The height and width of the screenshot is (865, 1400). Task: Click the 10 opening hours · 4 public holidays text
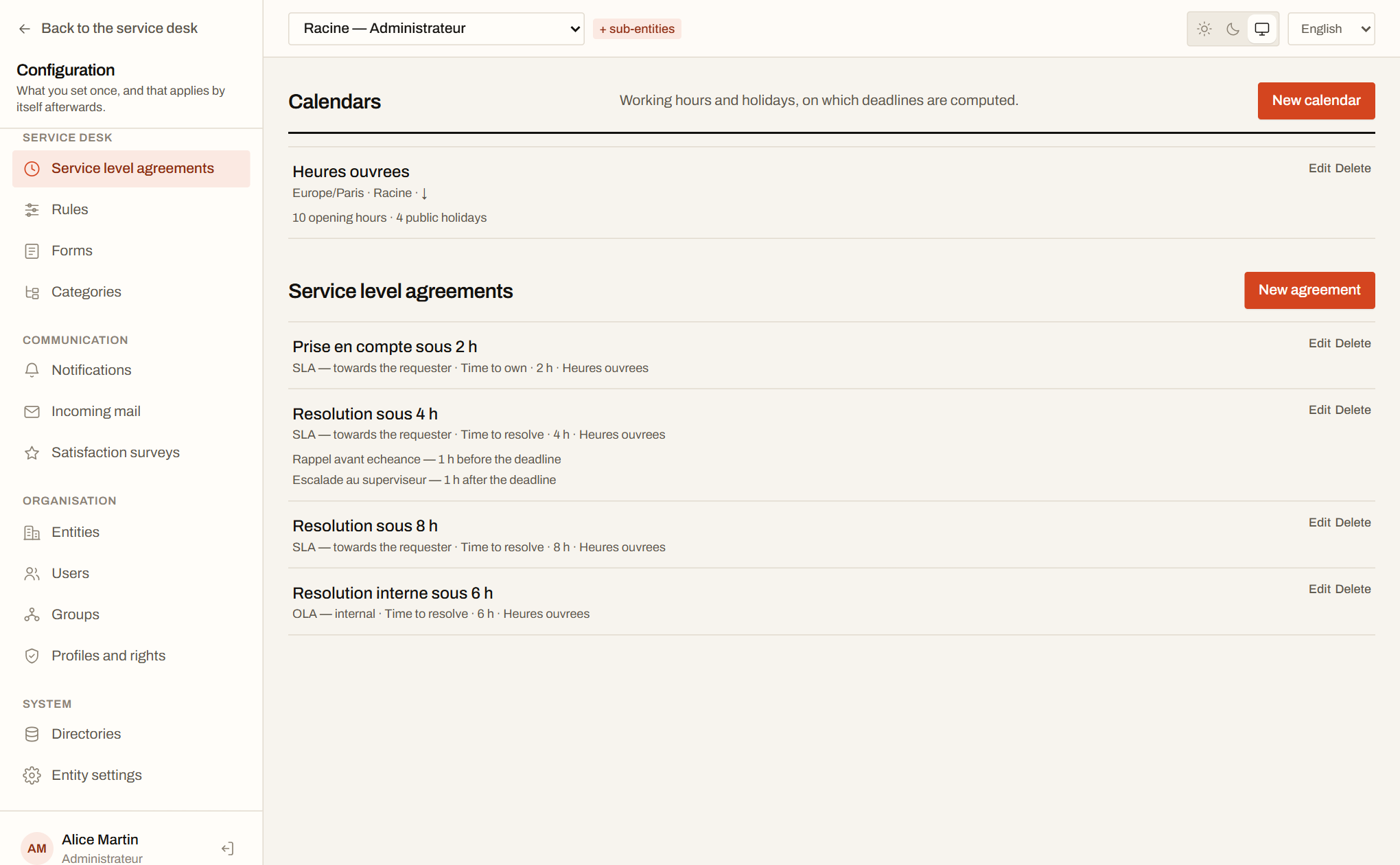(389, 218)
